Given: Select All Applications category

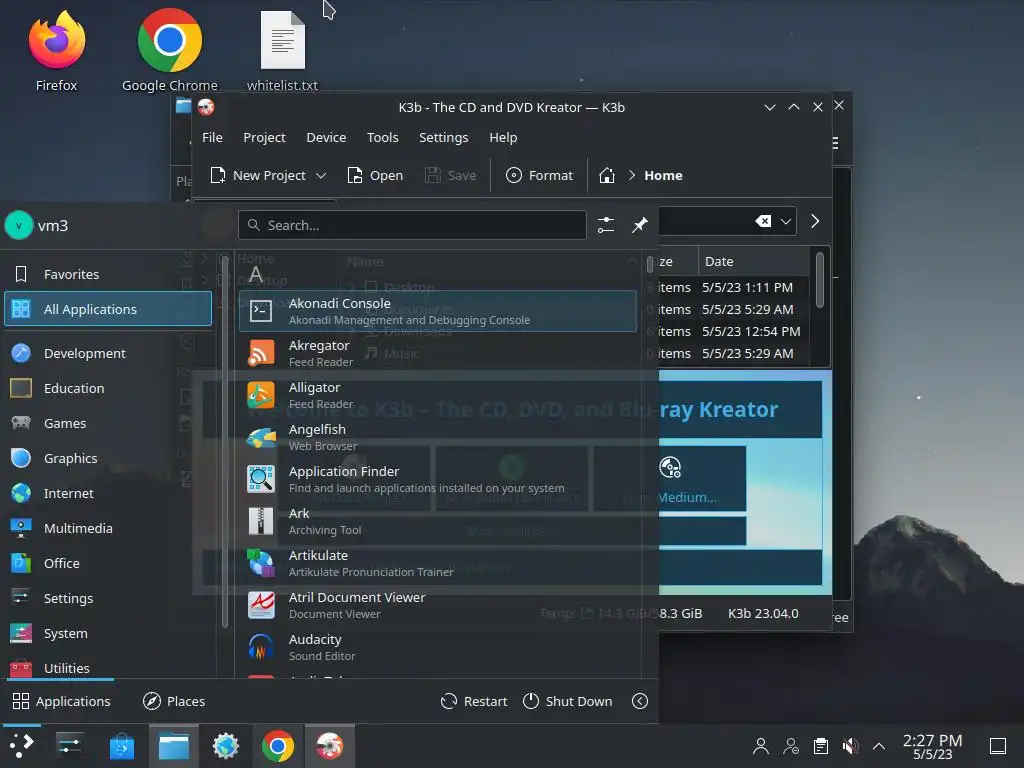Looking at the screenshot, I should (x=108, y=309).
